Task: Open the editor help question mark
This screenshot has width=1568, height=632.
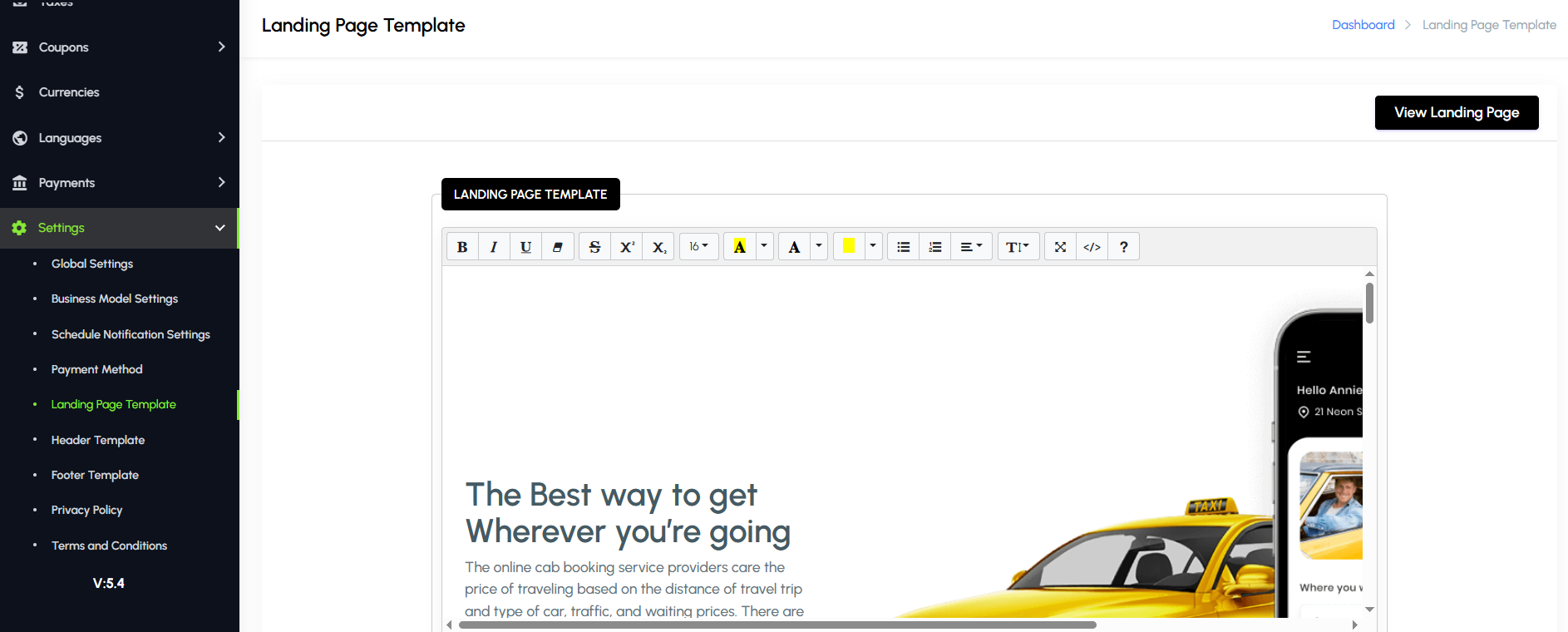Action: click(x=1123, y=247)
